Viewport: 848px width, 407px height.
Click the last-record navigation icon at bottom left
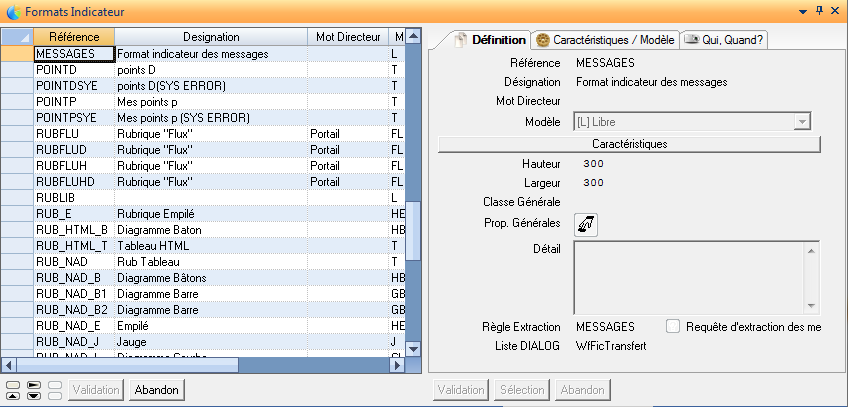34,395
